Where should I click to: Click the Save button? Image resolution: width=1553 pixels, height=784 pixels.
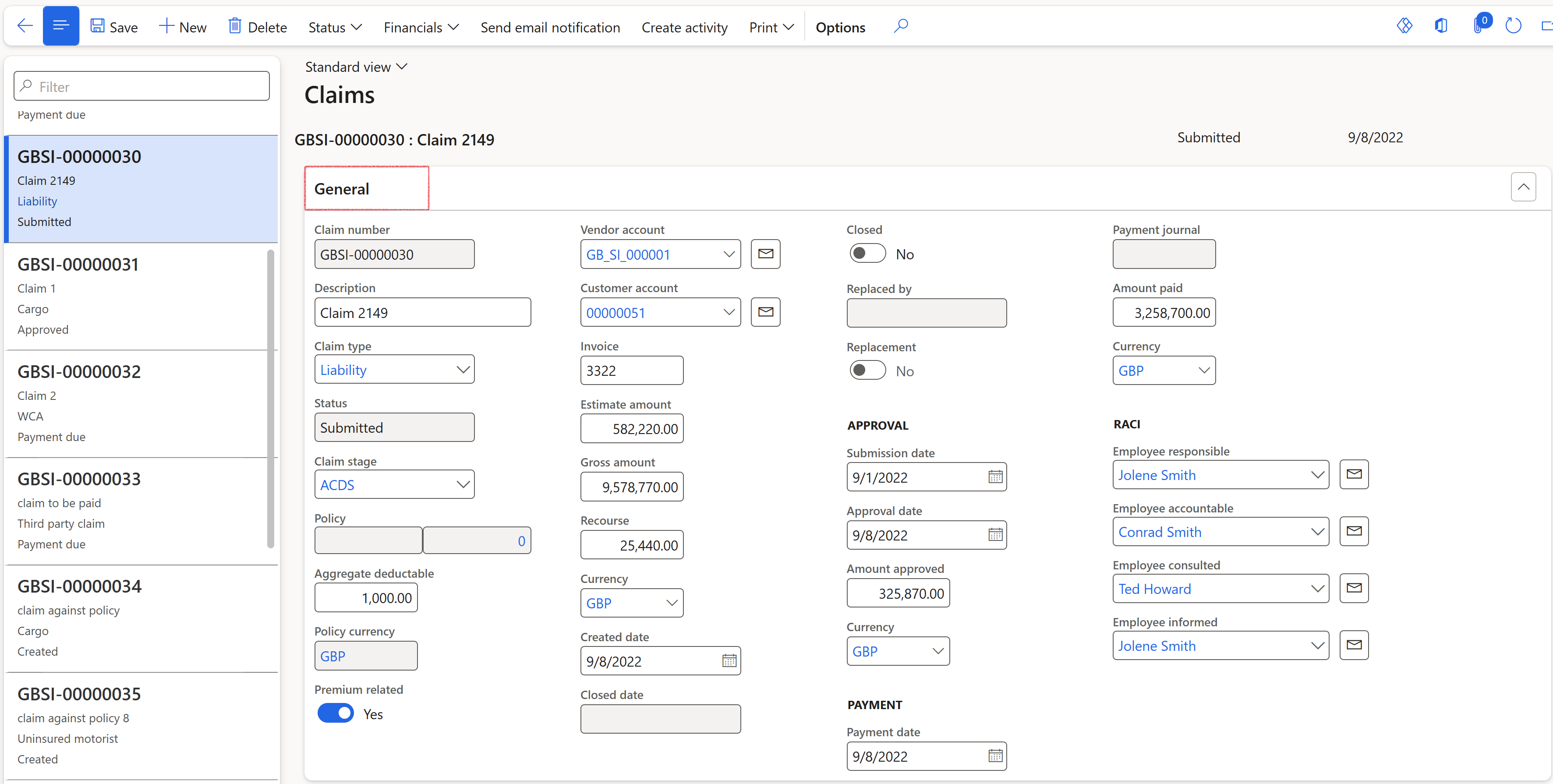[x=114, y=27]
